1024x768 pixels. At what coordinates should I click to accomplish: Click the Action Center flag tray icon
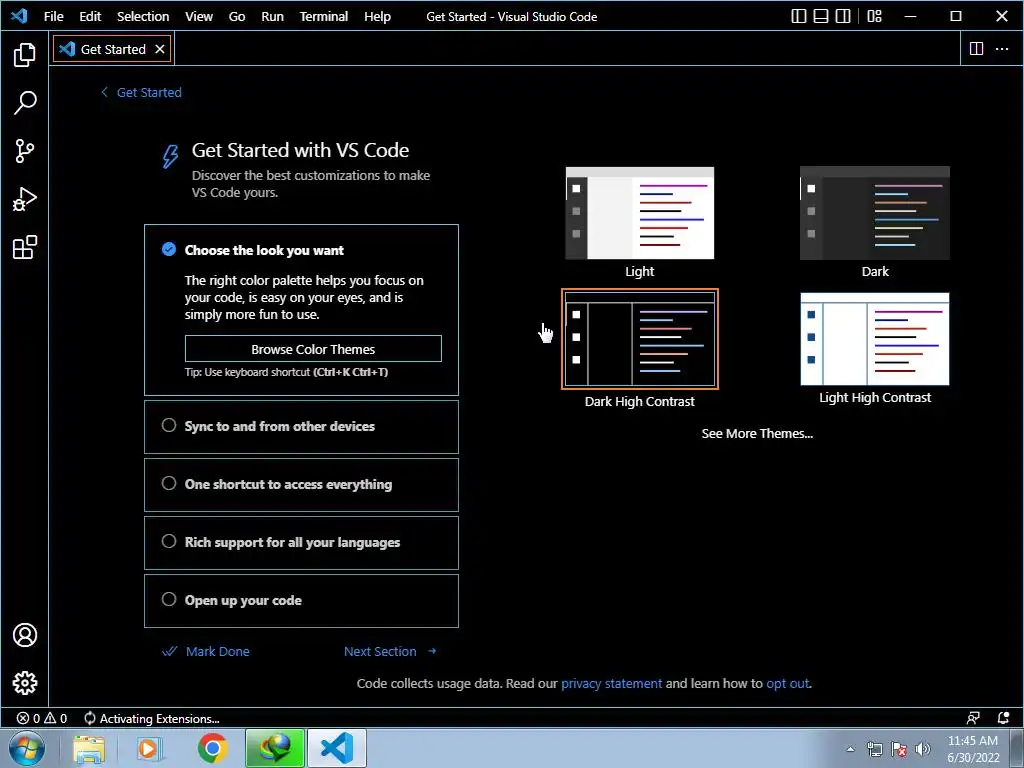899,749
